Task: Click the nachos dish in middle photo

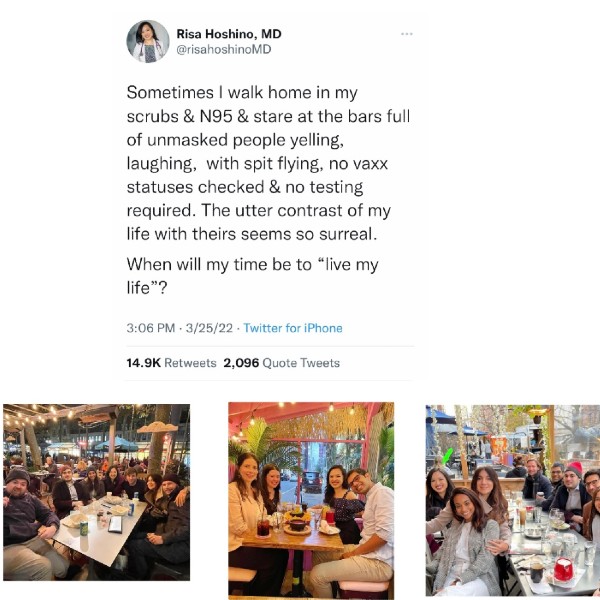Action: pyautogui.click(x=297, y=517)
